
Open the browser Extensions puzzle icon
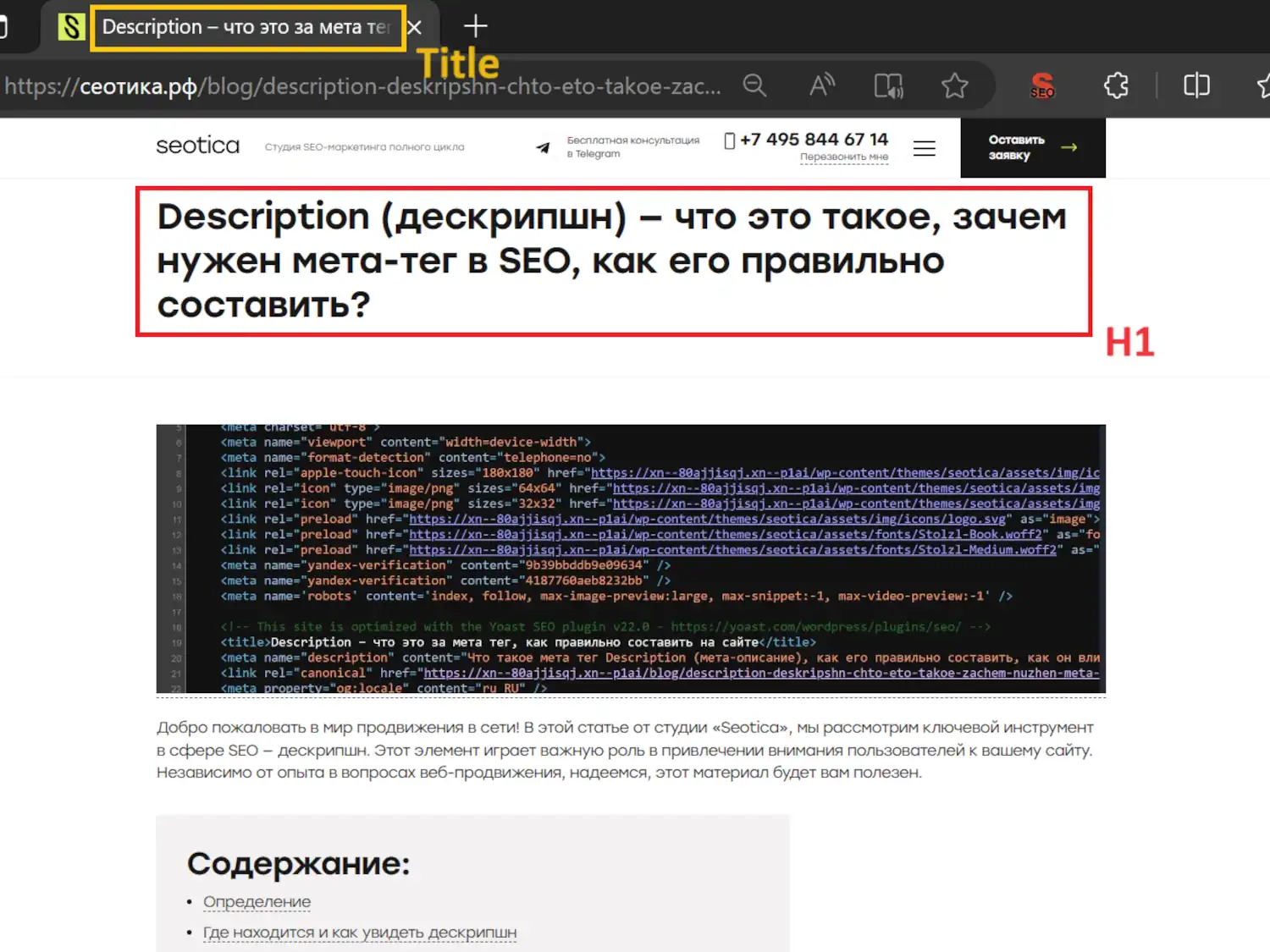[1116, 85]
